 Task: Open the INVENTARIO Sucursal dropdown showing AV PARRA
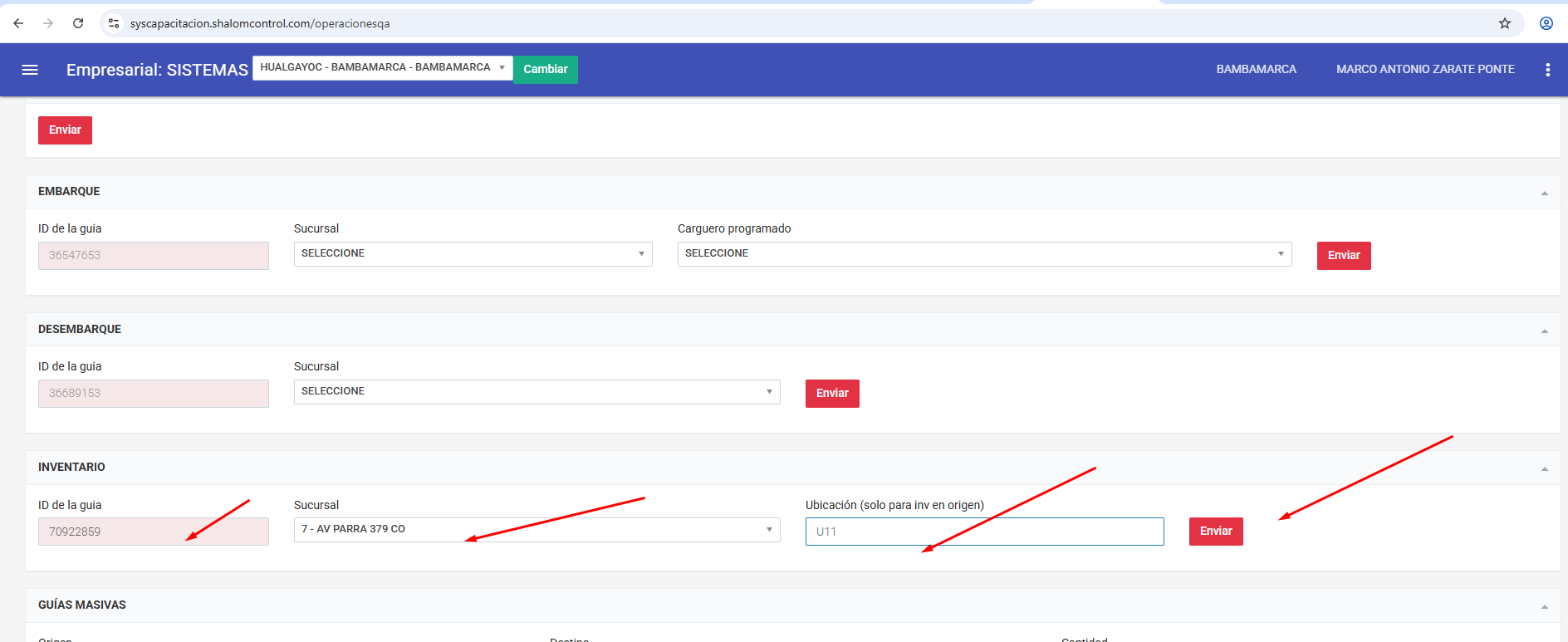pos(537,530)
